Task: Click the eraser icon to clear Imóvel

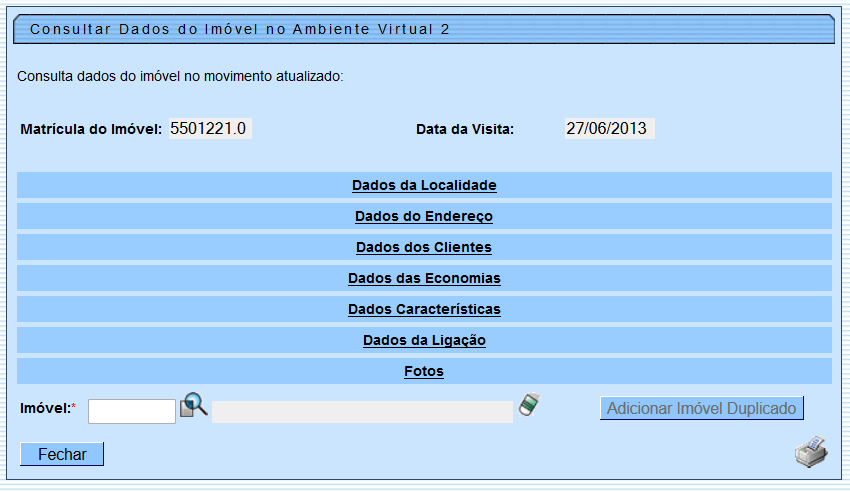Action: (x=529, y=405)
